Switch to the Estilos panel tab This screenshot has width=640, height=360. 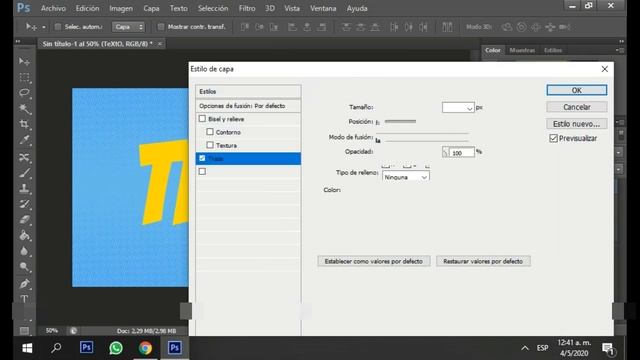click(553, 50)
